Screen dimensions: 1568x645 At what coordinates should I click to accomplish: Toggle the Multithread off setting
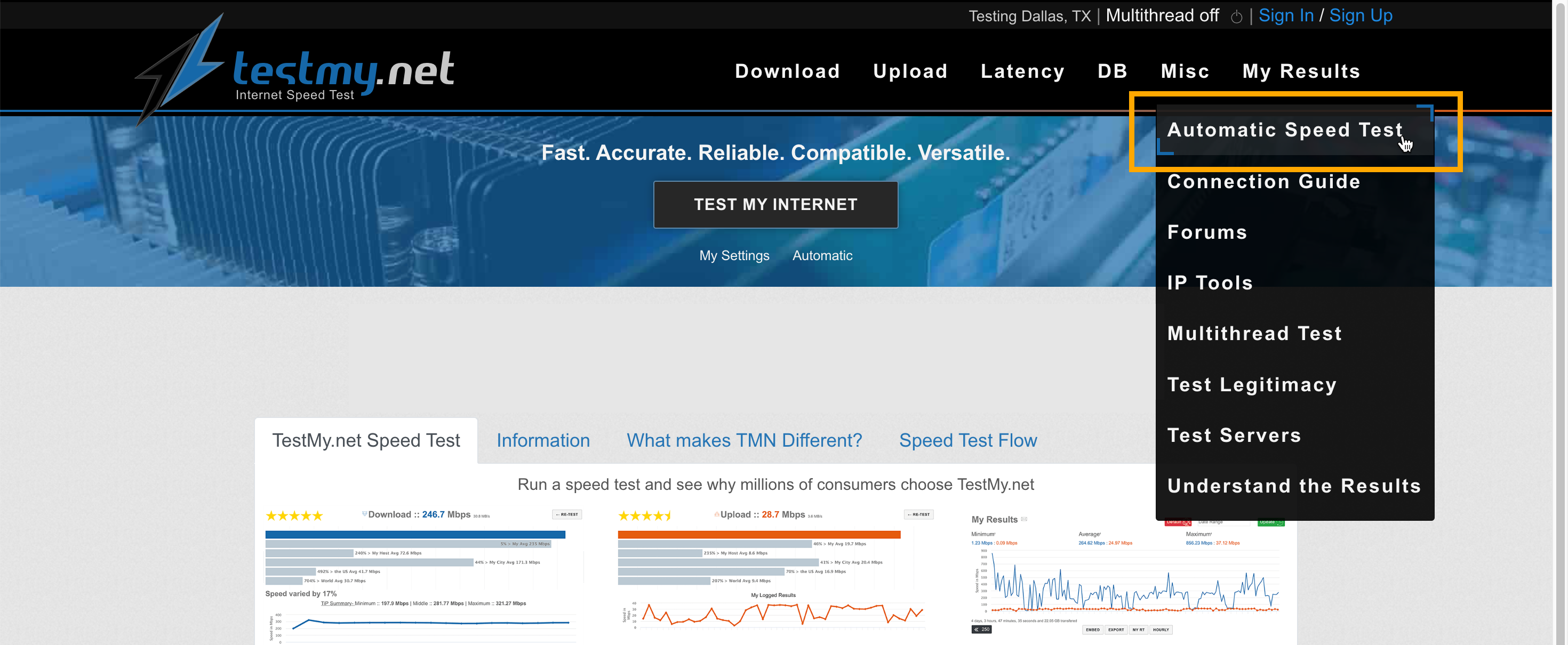[1162, 16]
